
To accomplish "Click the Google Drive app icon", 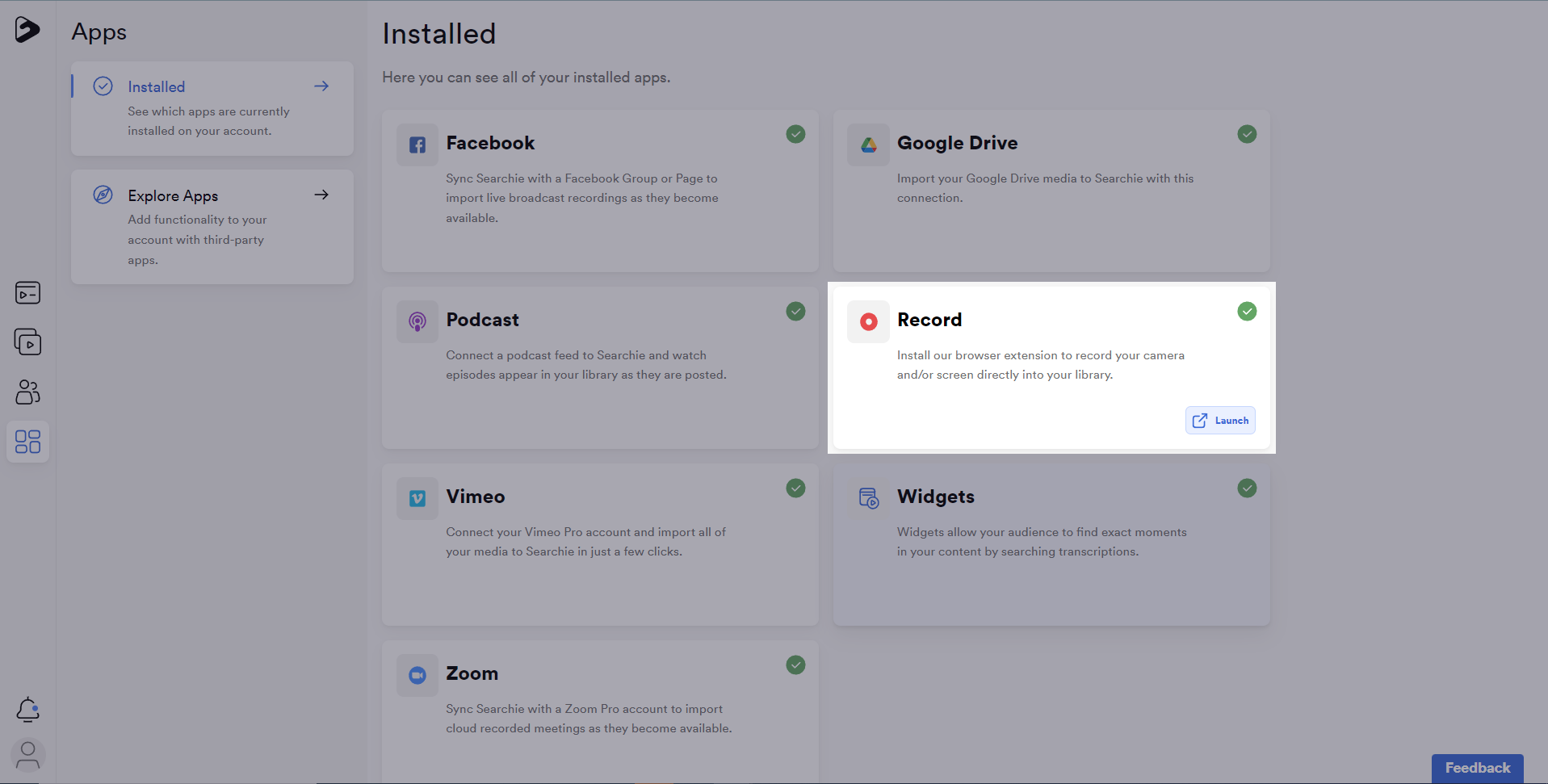I will tap(868, 145).
